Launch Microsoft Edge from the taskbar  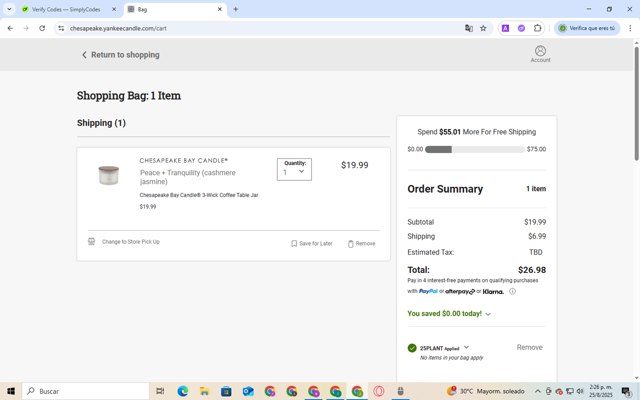(x=182, y=391)
